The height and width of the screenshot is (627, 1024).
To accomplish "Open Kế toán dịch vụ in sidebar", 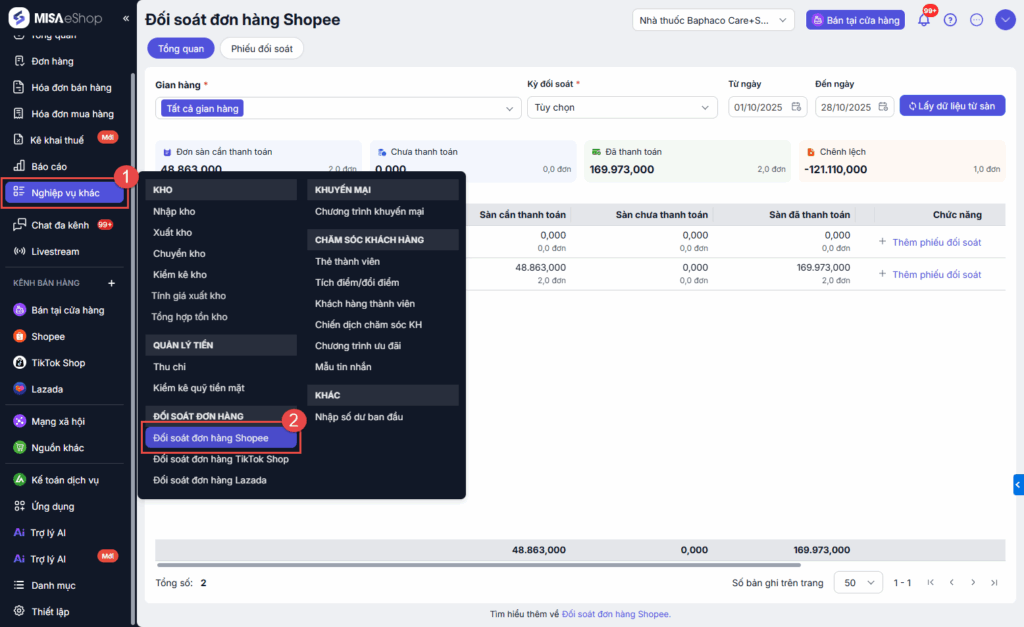I will point(65,480).
